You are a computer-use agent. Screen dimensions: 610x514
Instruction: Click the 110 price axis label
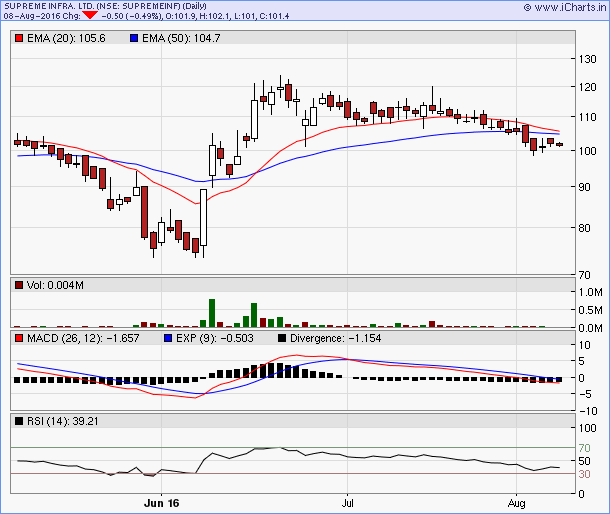587,117
